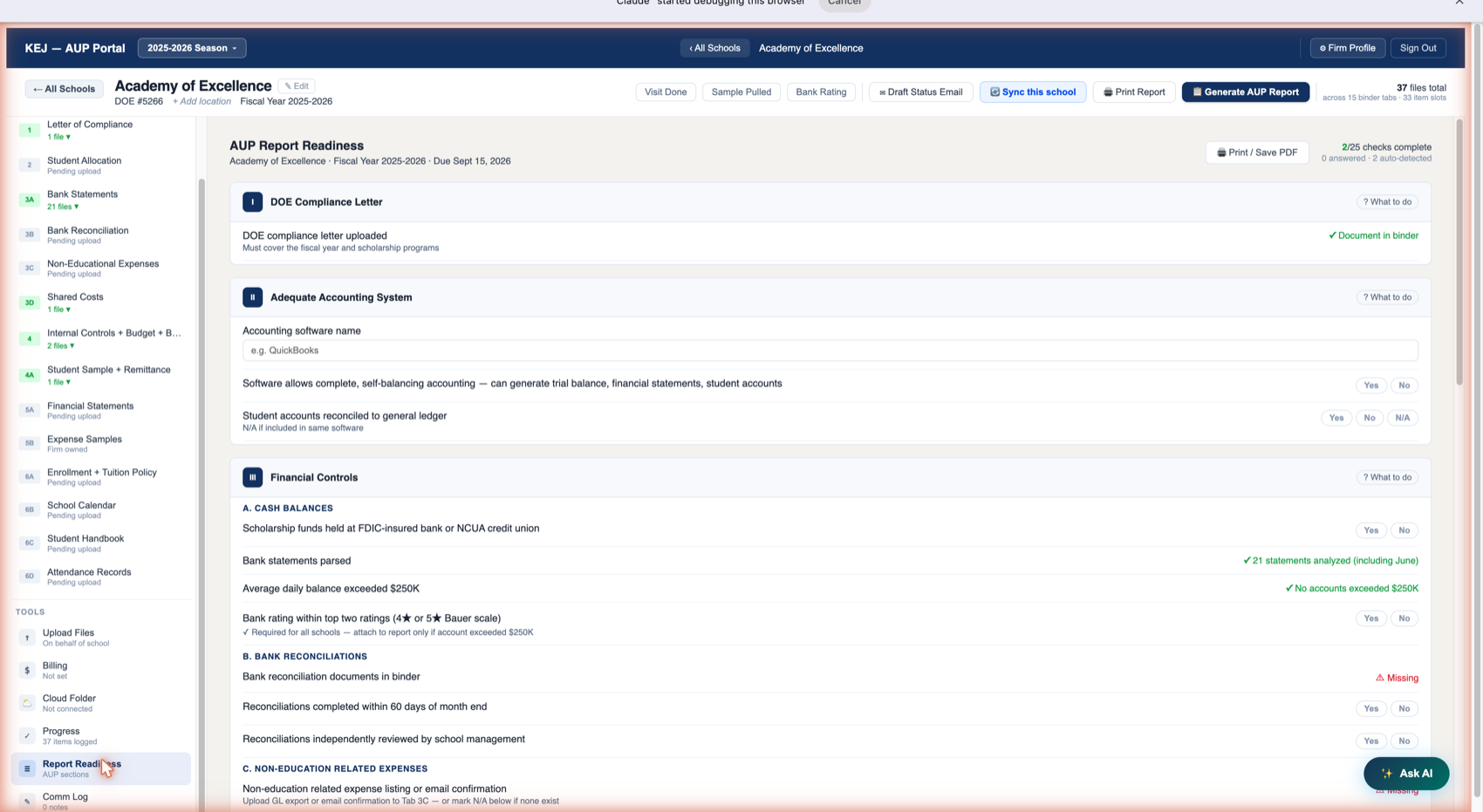This screenshot has height=812, width=1483.
Task: Select No for self-balancing accounting software
Action: [x=1404, y=386]
